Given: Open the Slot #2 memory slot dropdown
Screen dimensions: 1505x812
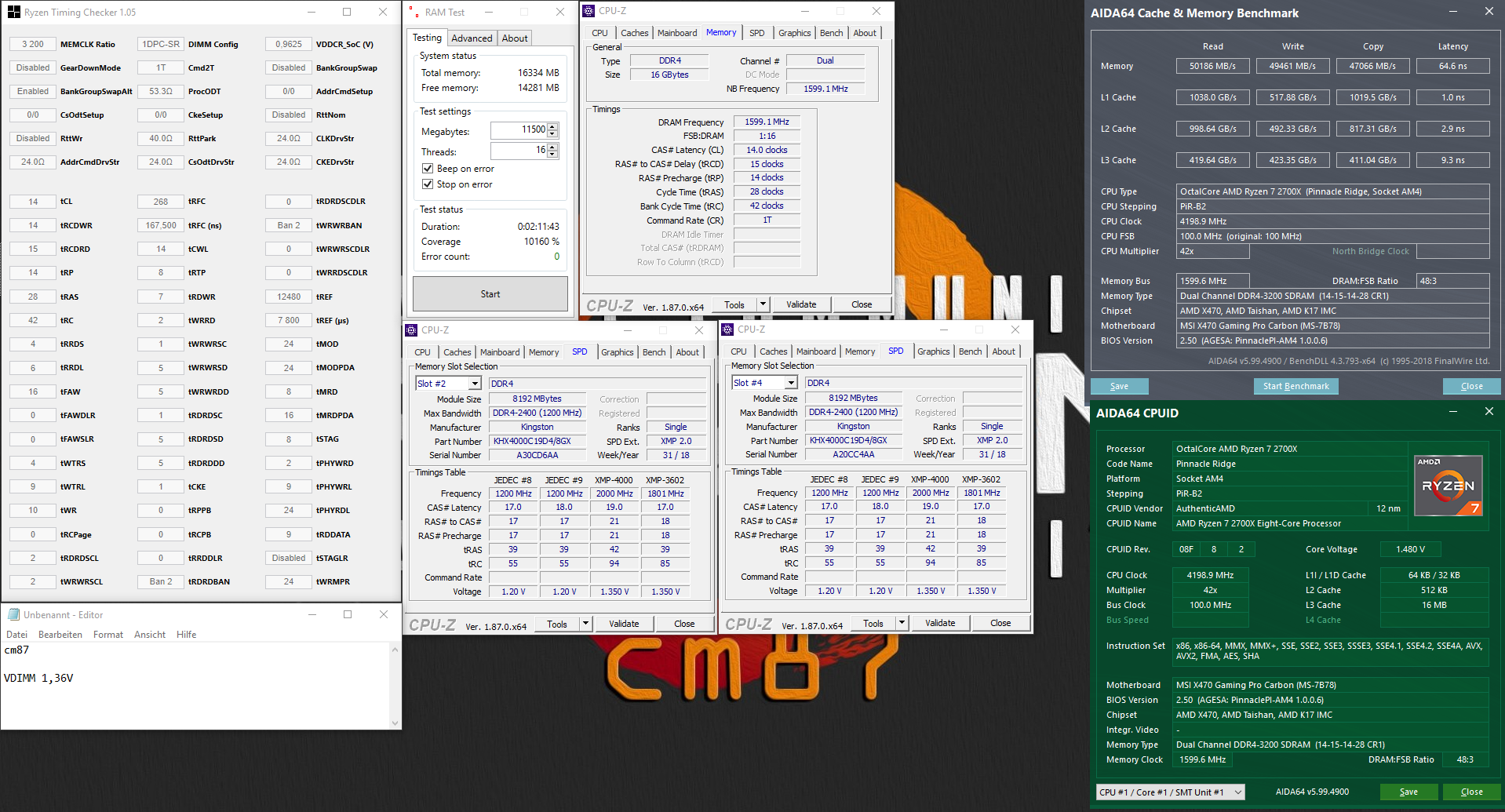Looking at the screenshot, I should pos(475,384).
